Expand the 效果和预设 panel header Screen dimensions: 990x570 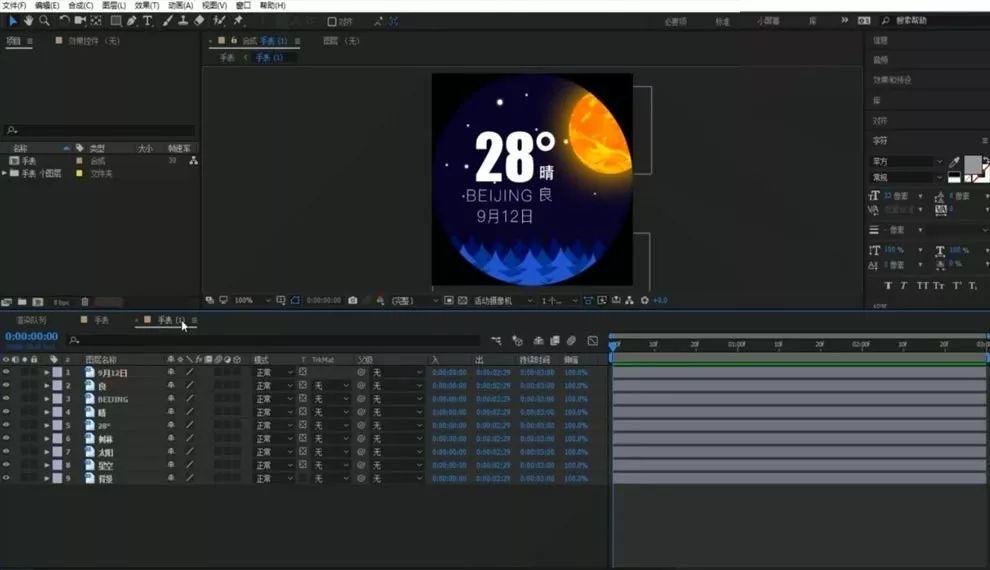[x=892, y=80]
